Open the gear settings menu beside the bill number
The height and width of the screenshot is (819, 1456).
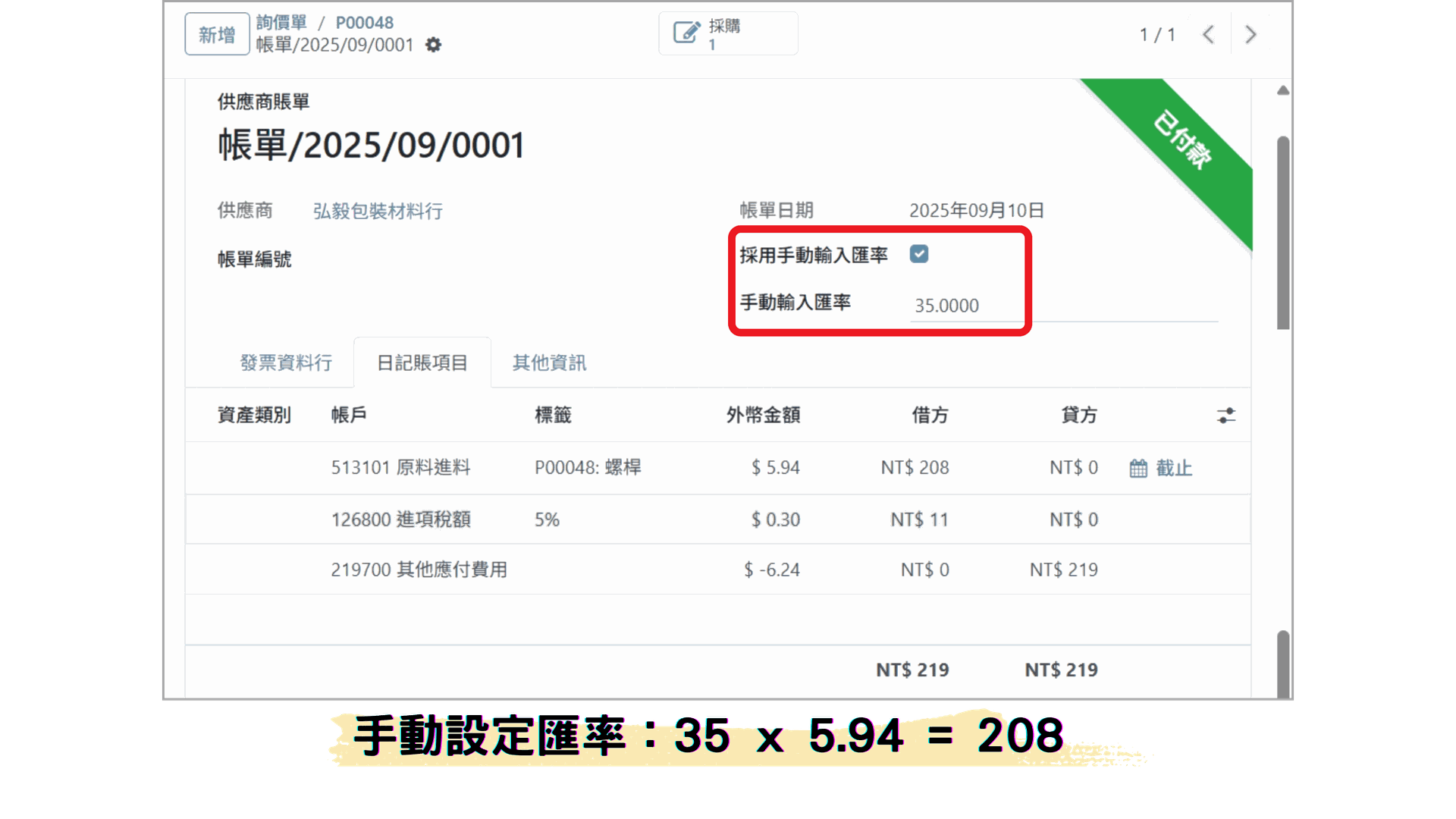click(433, 45)
